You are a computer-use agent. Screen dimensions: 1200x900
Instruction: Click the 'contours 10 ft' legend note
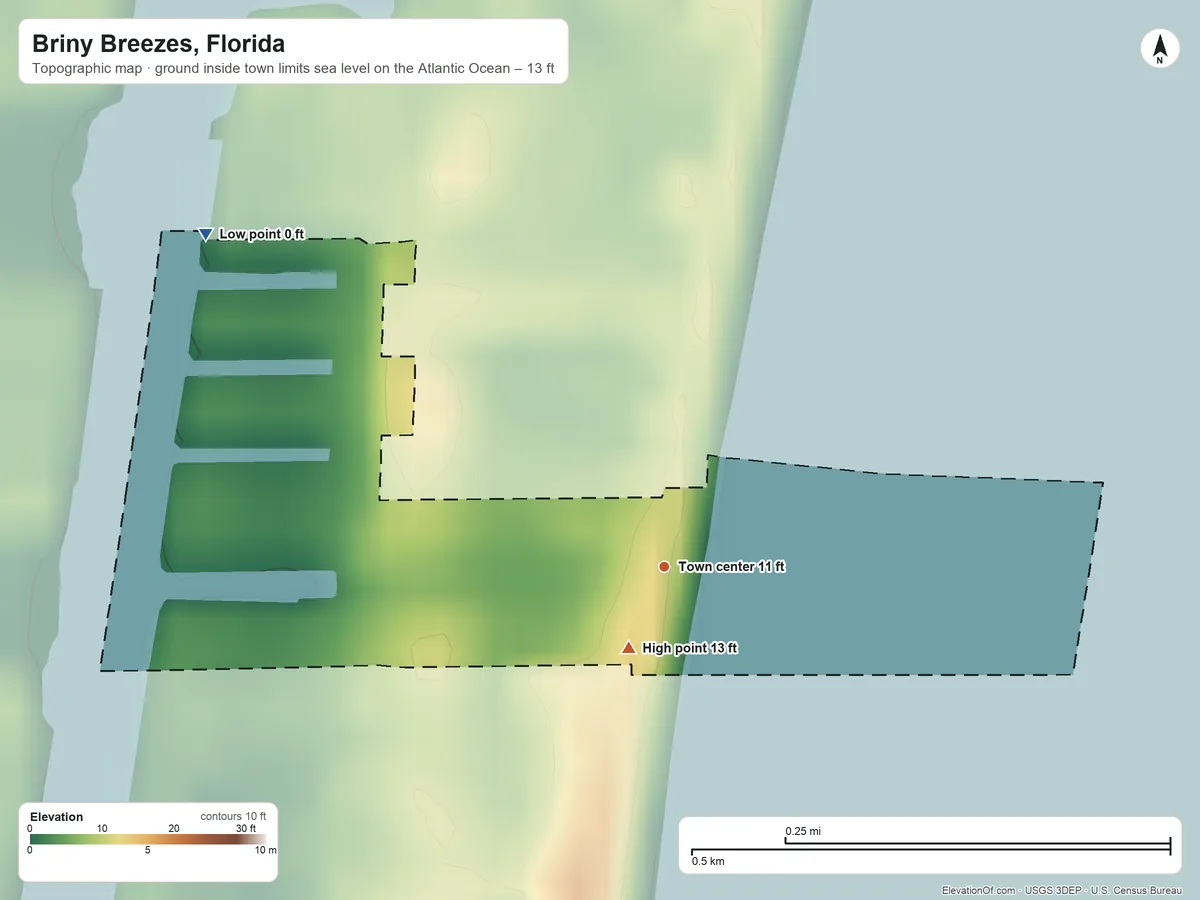[x=233, y=816]
